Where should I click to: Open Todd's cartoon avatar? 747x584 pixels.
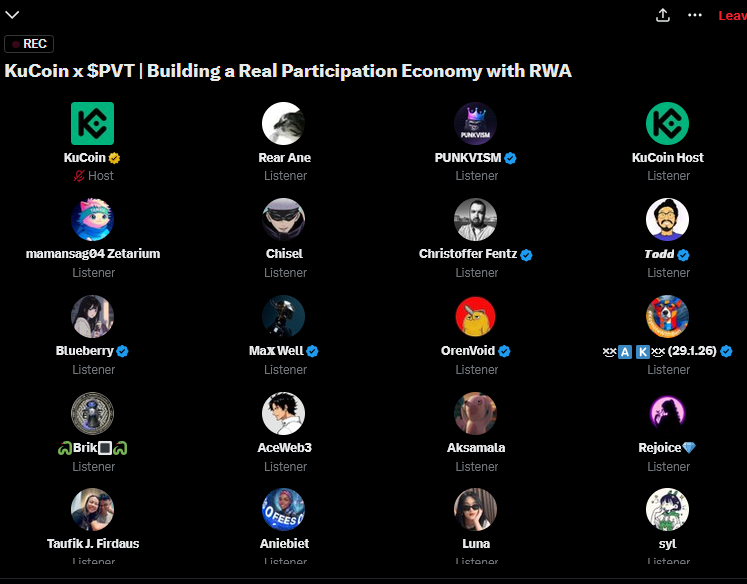[667, 220]
